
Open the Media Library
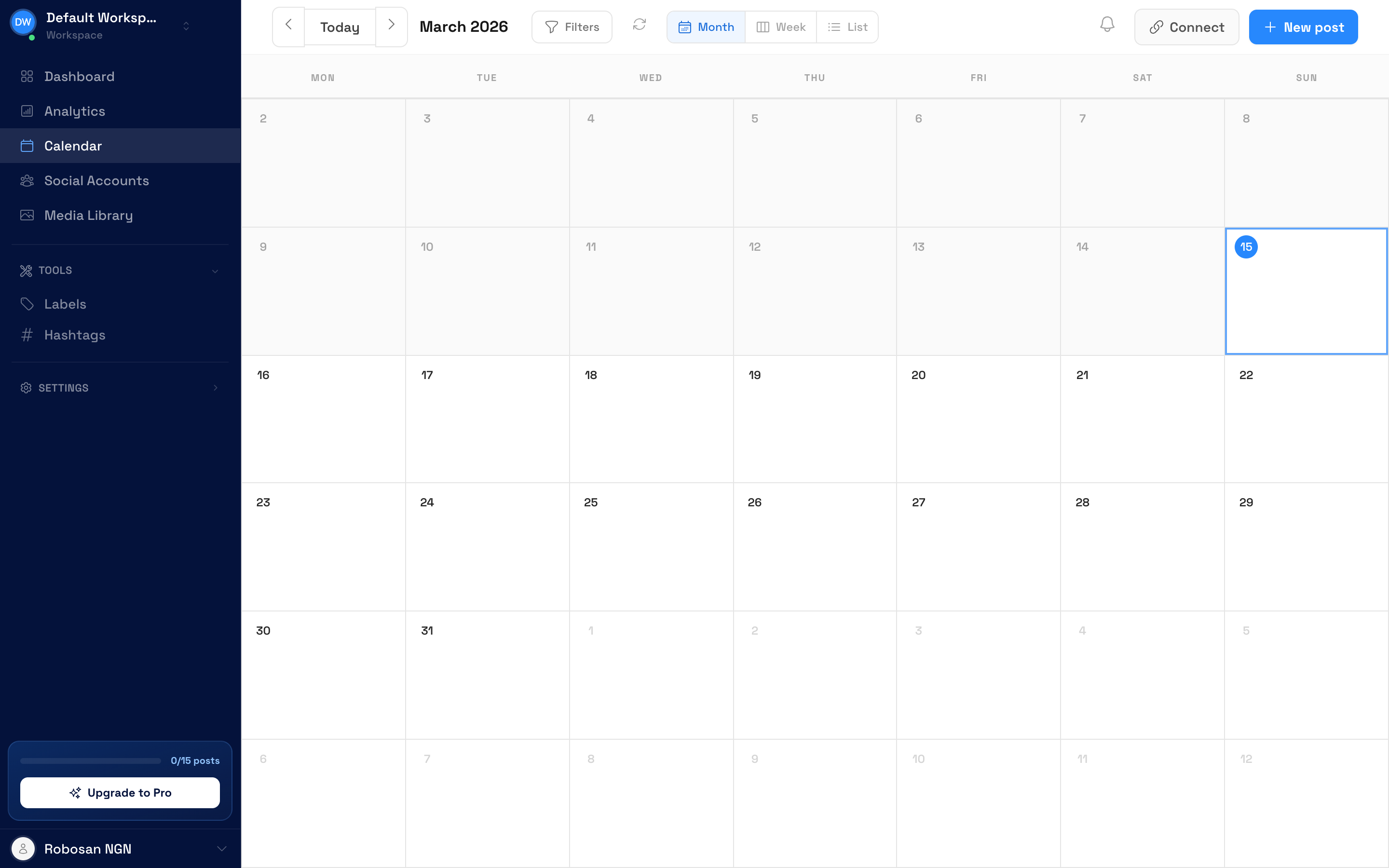pos(88,215)
